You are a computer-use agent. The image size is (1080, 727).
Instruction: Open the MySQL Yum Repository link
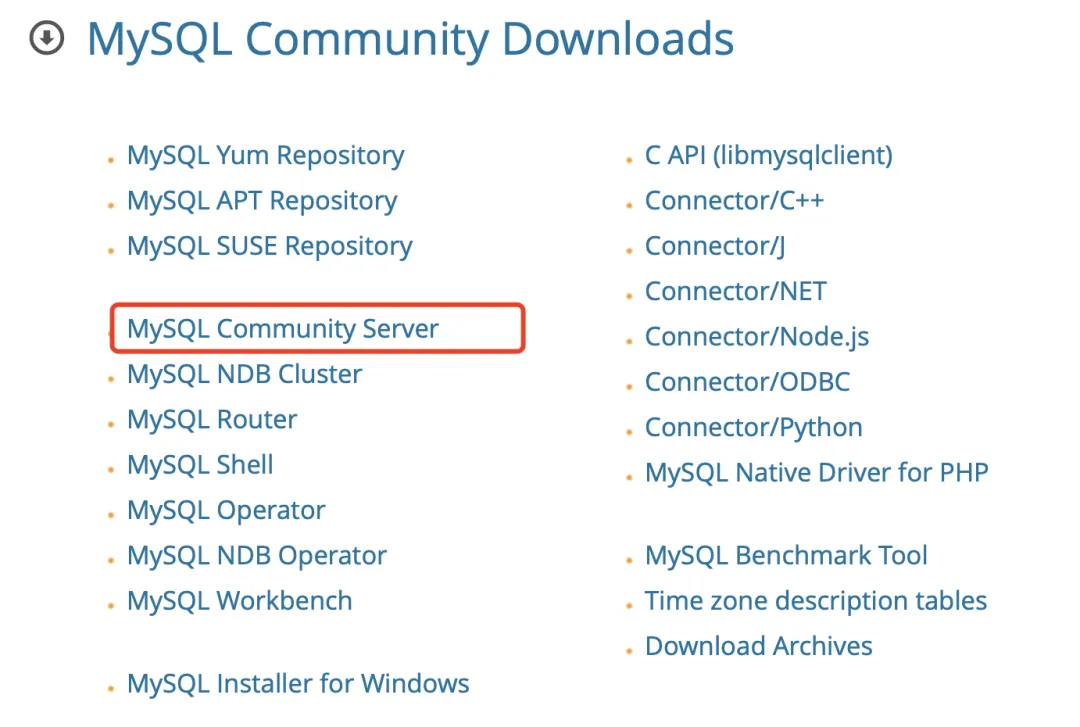tap(266, 156)
